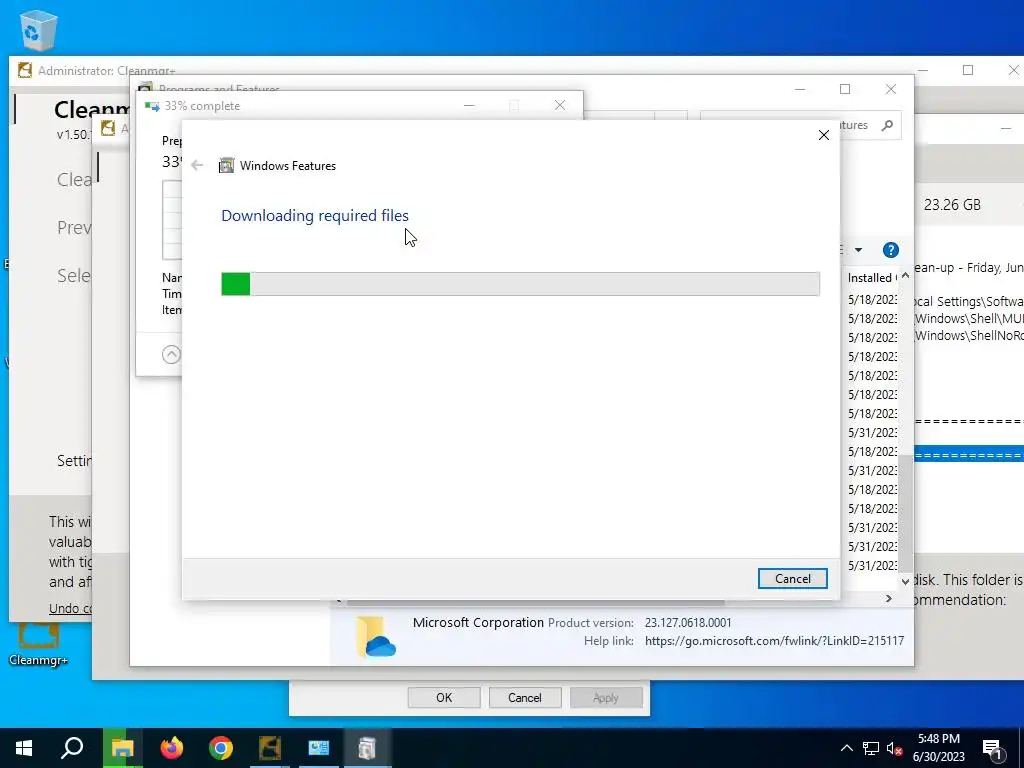This screenshot has height=768, width=1024.
Task: Click the OneDrive folder icon
Action: pyautogui.click(x=376, y=636)
